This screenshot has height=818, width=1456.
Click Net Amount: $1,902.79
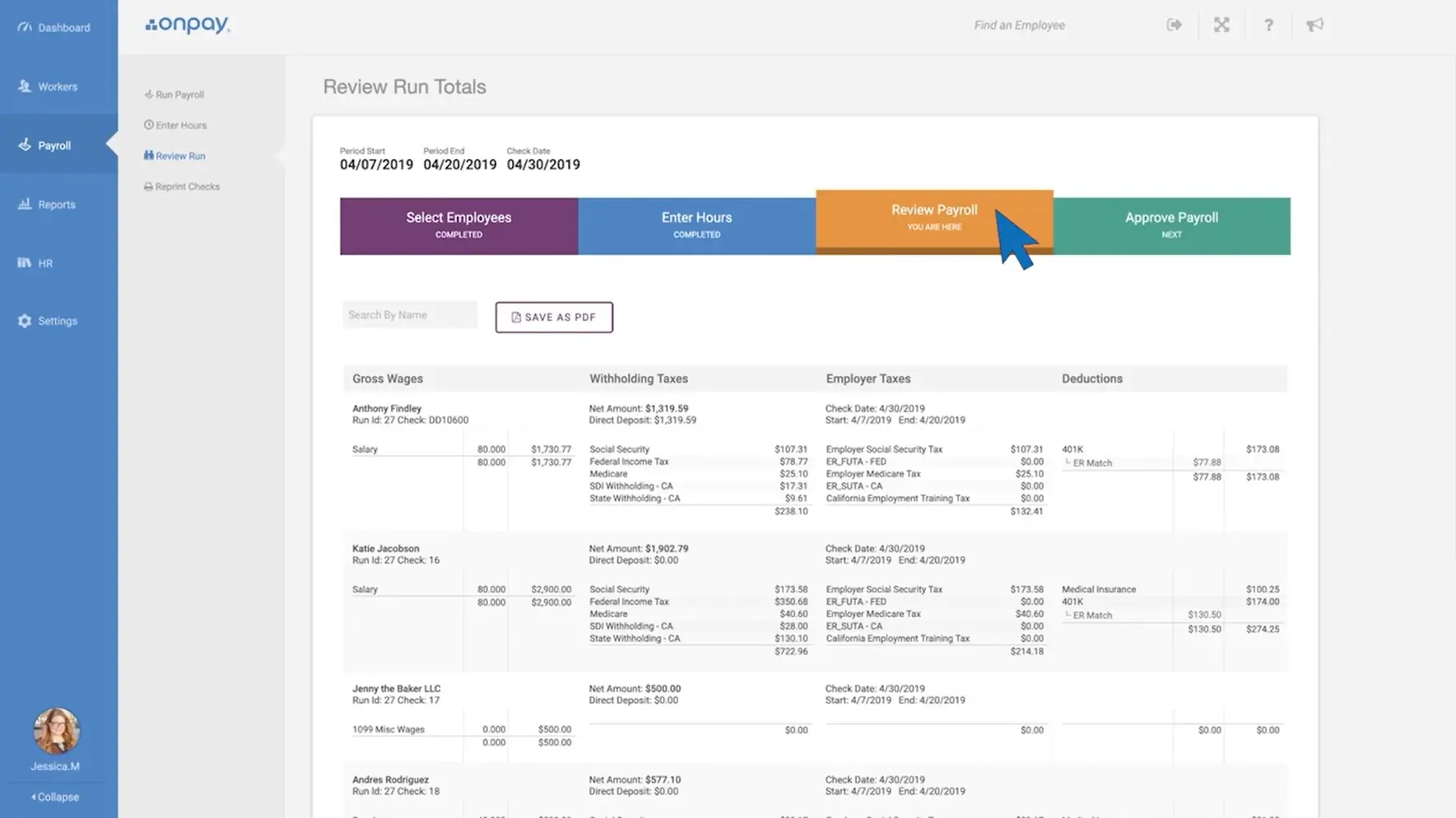click(639, 548)
